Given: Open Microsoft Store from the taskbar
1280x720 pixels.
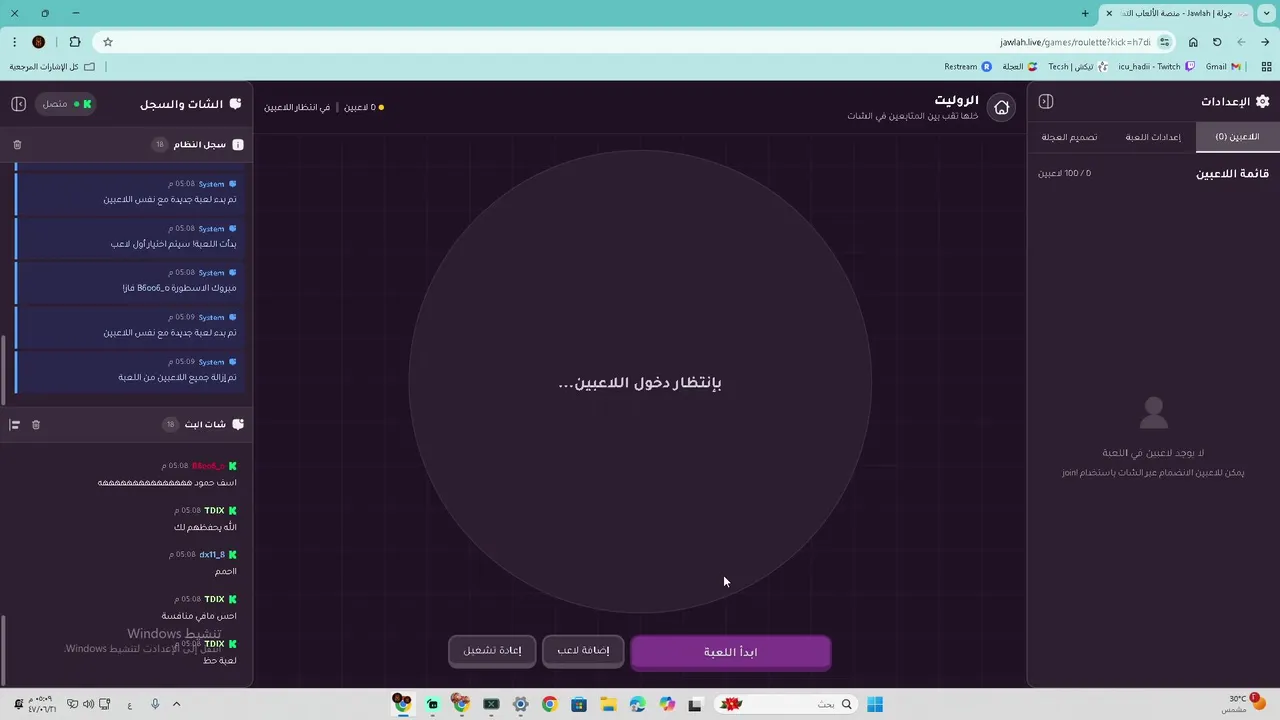Looking at the screenshot, I should pyautogui.click(x=579, y=704).
